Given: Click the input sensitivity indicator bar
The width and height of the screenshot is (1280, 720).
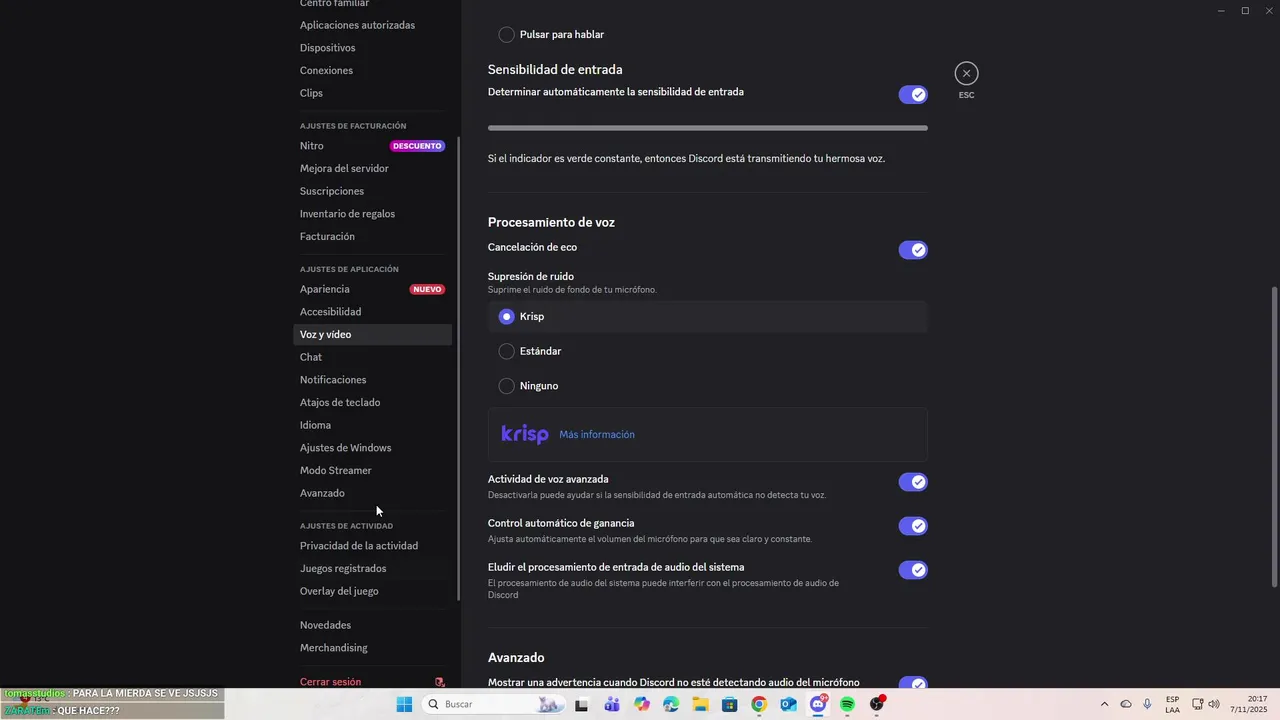Looking at the screenshot, I should (708, 128).
